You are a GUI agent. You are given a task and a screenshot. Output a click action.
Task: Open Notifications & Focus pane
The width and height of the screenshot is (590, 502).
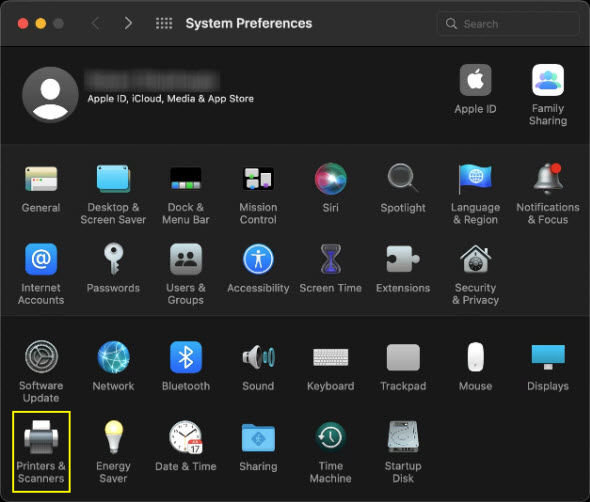(x=548, y=194)
